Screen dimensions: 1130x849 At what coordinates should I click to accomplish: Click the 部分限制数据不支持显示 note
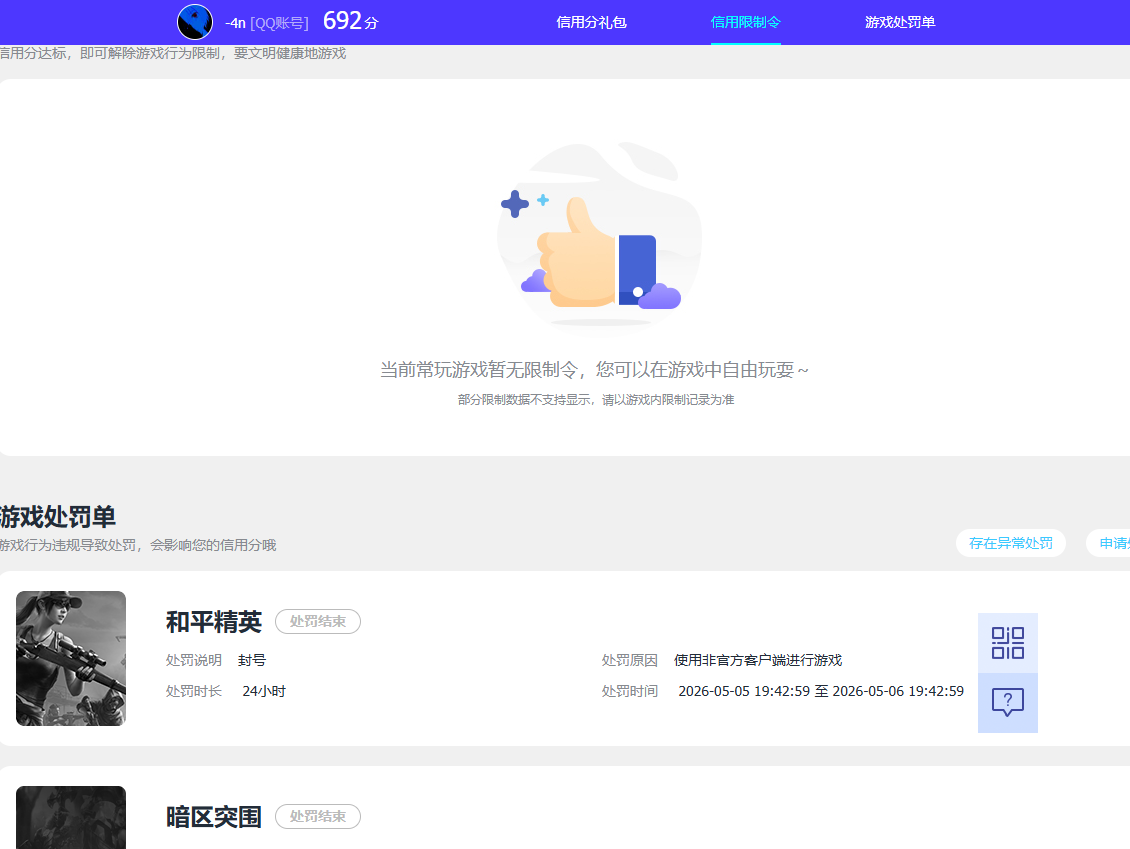point(596,399)
